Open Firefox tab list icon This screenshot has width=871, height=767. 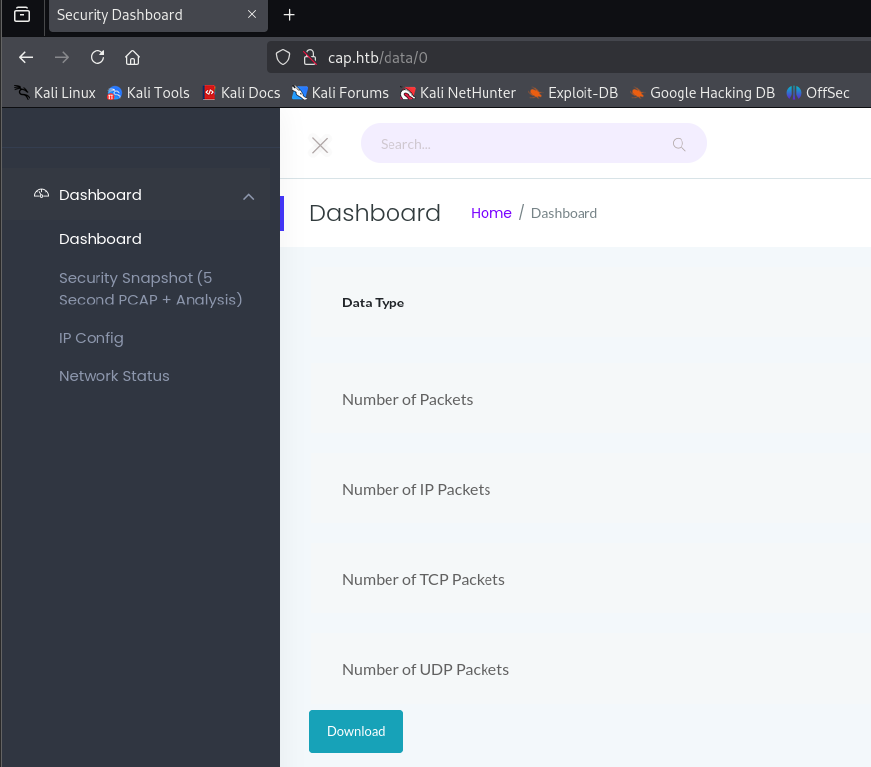(x=22, y=14)
